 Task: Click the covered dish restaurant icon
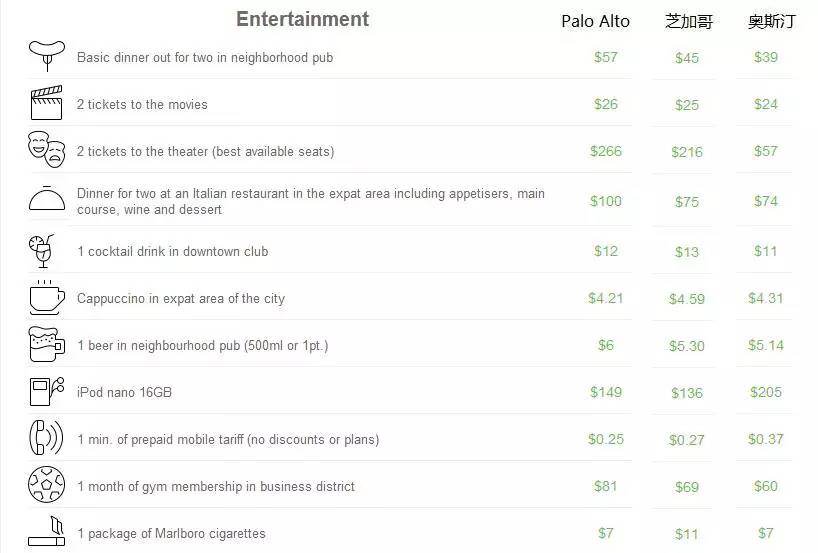coord(47,198)
